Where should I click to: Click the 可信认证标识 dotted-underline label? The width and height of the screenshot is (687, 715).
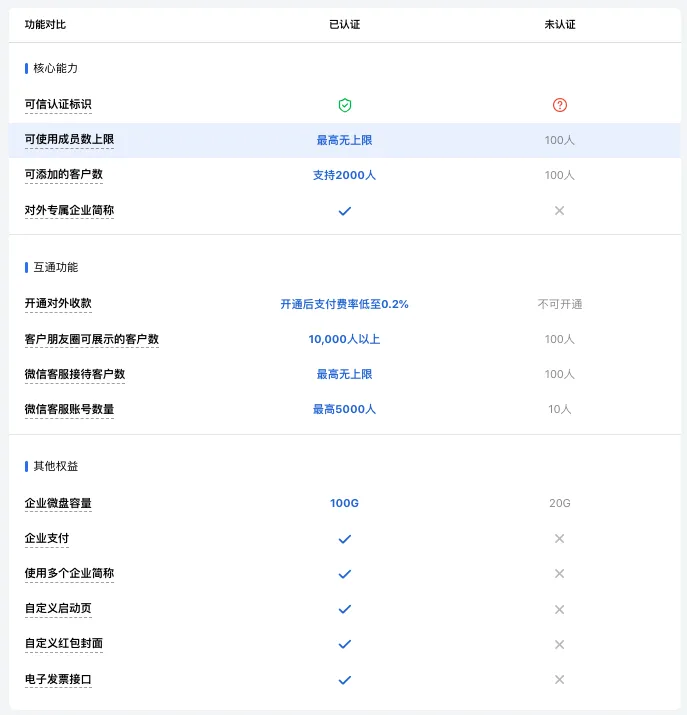tap(58, 105)
